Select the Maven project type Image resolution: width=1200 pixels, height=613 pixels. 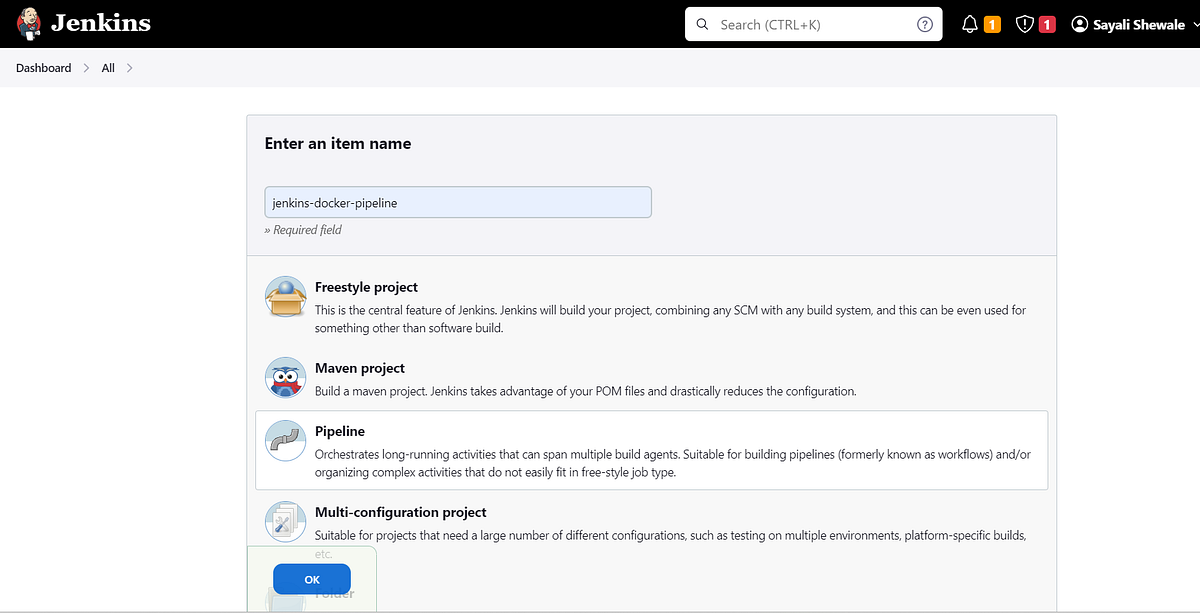coord(359,368)
